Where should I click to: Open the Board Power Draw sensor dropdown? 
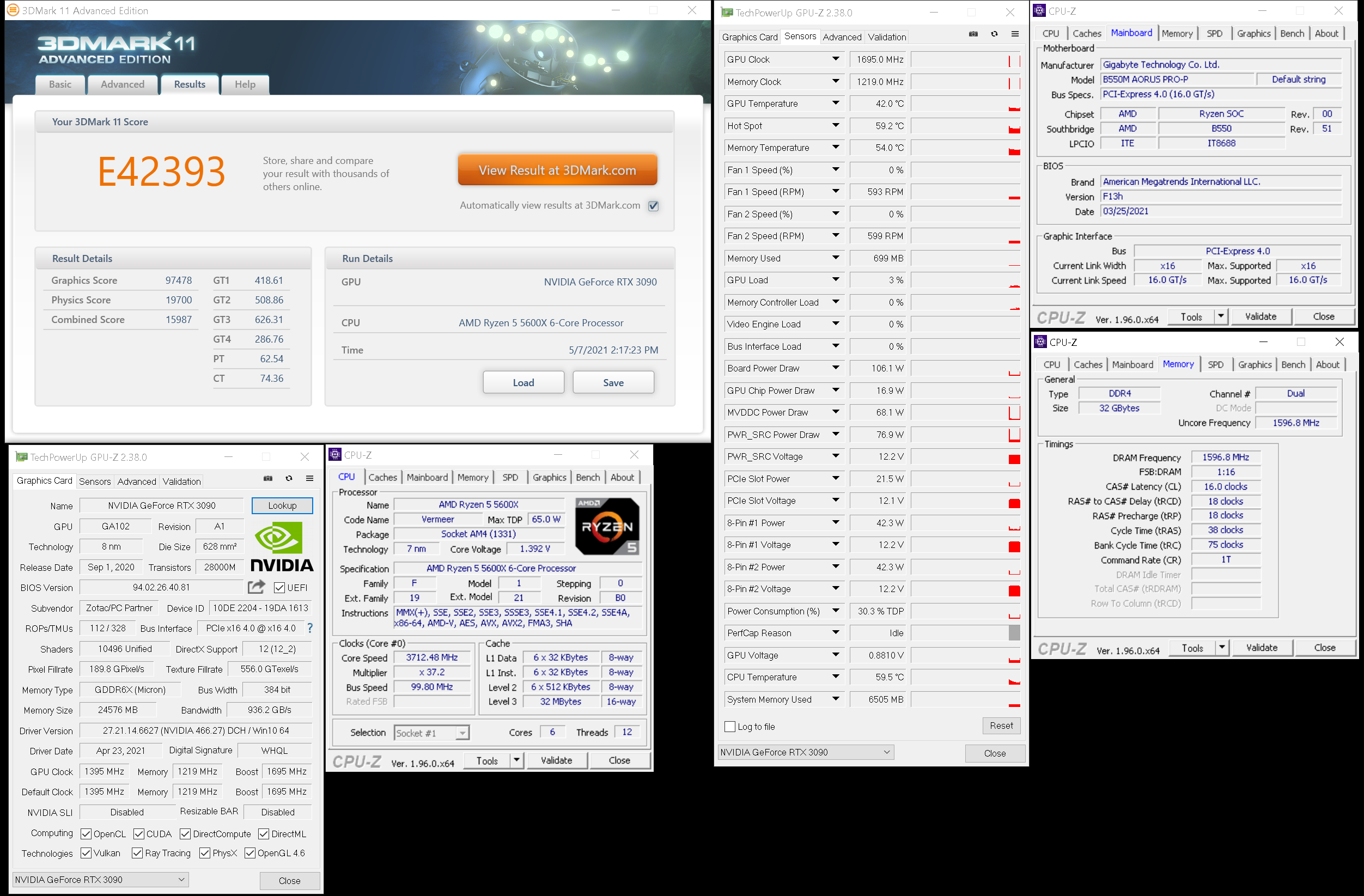[836, 368]
